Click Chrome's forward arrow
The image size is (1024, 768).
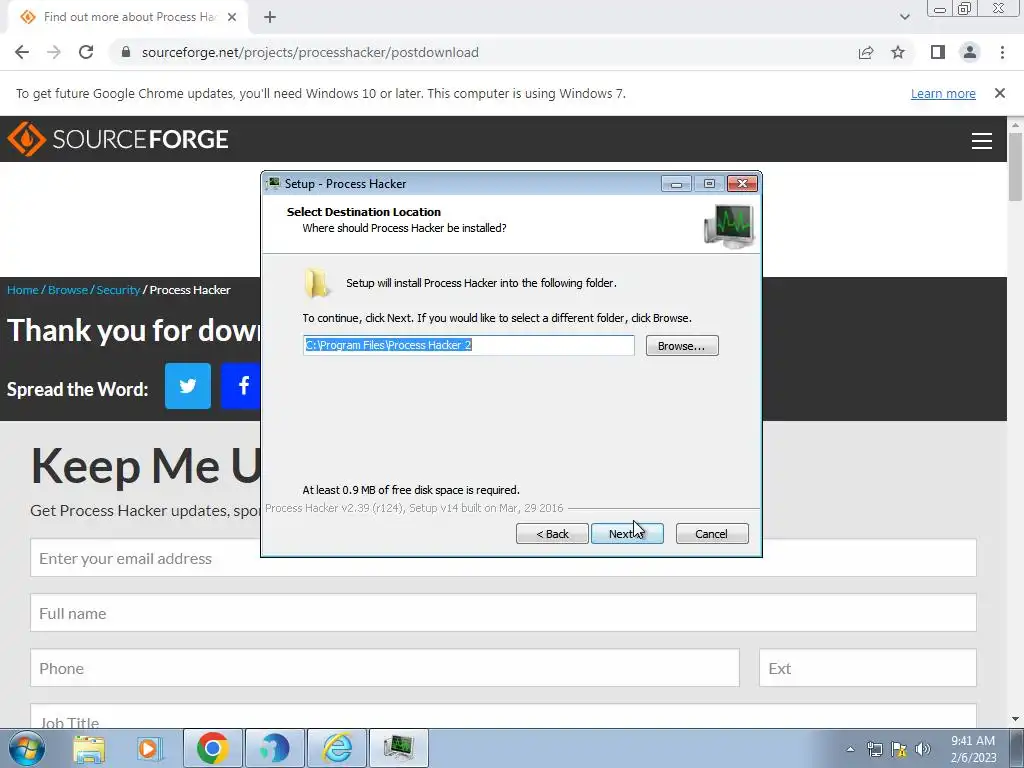[54, 52]
